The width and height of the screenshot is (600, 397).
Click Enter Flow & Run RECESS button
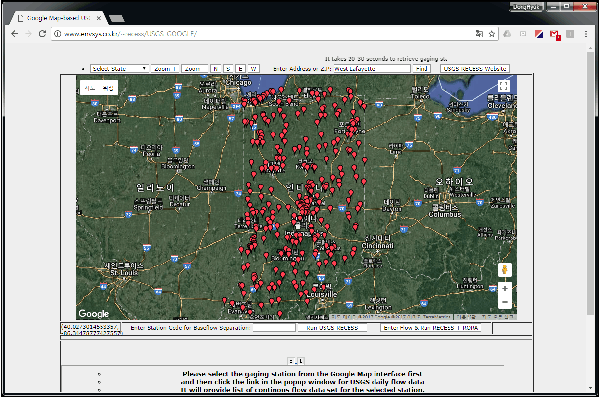click(430, 328)
